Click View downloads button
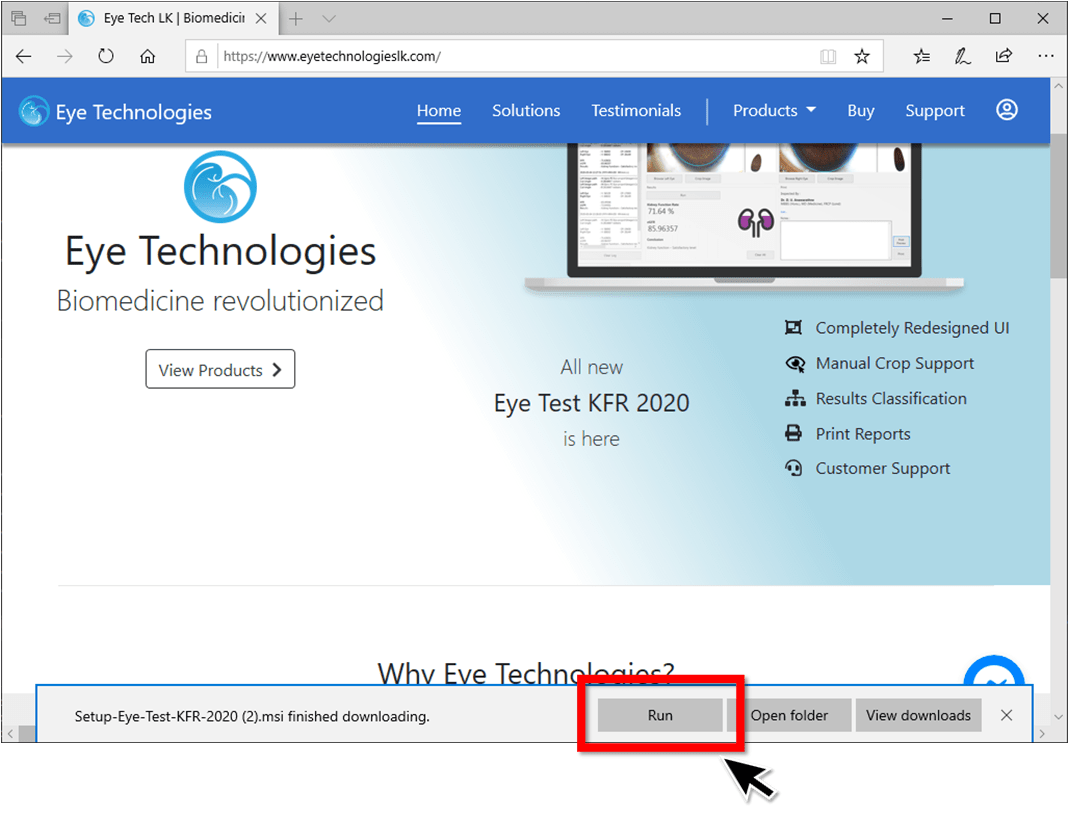The width and height of the screenshot is (1069, 819). click(918, 715)
